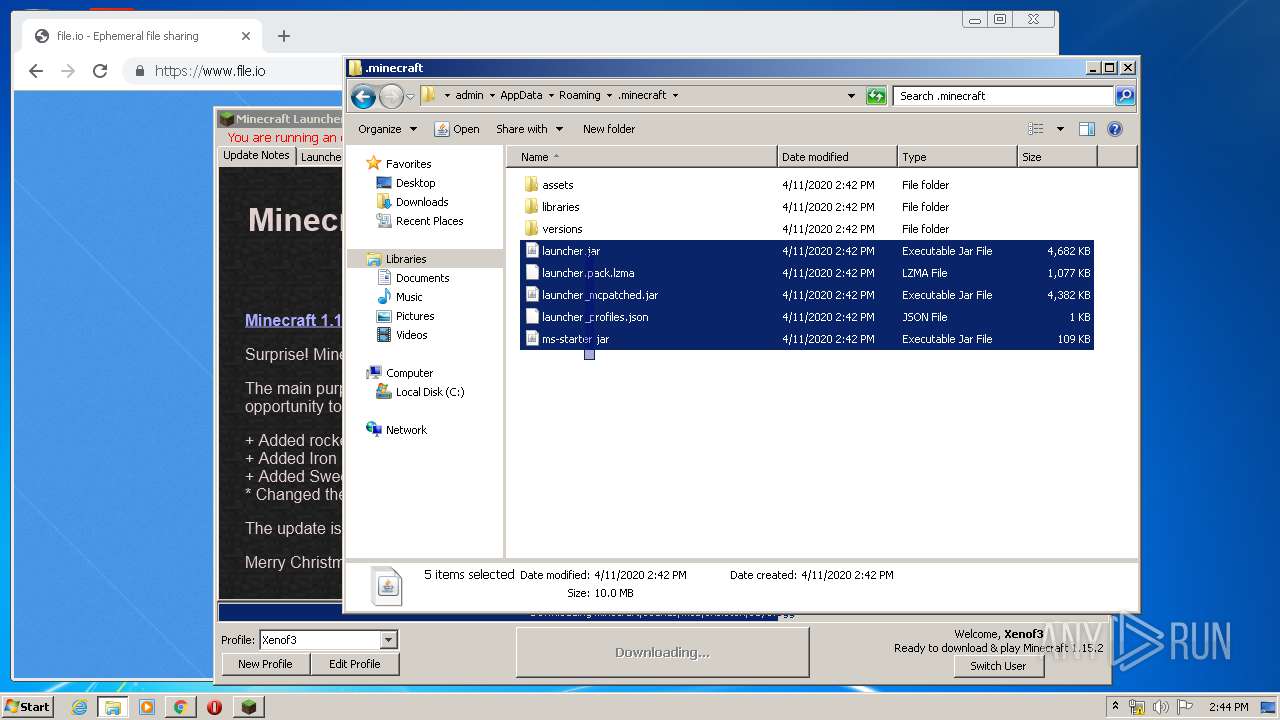Open a new tab in Chrome
The width and height of the screenshot is (1280, 720).
284,36
